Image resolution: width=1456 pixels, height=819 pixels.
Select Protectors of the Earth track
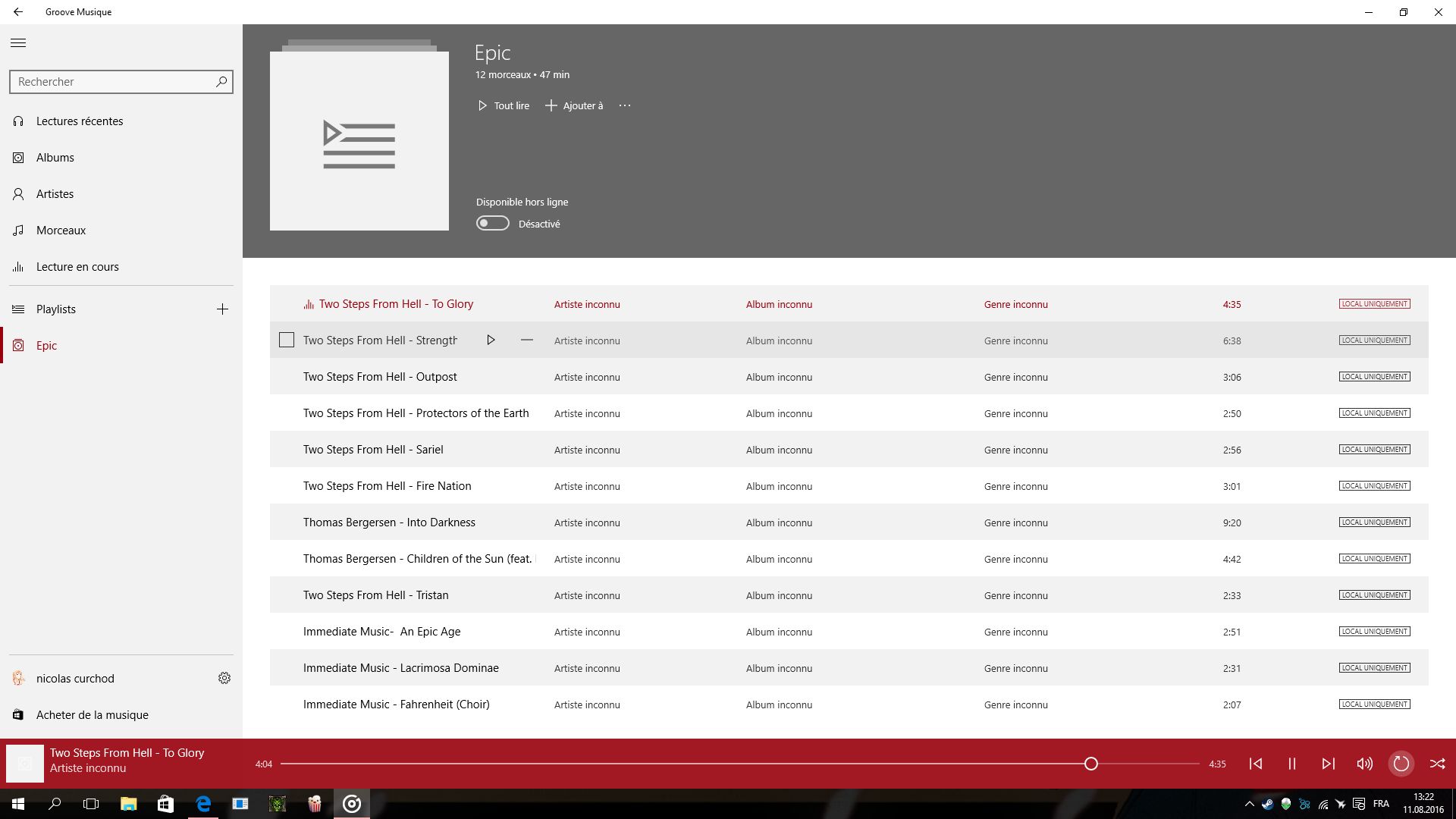click(849, 413)
